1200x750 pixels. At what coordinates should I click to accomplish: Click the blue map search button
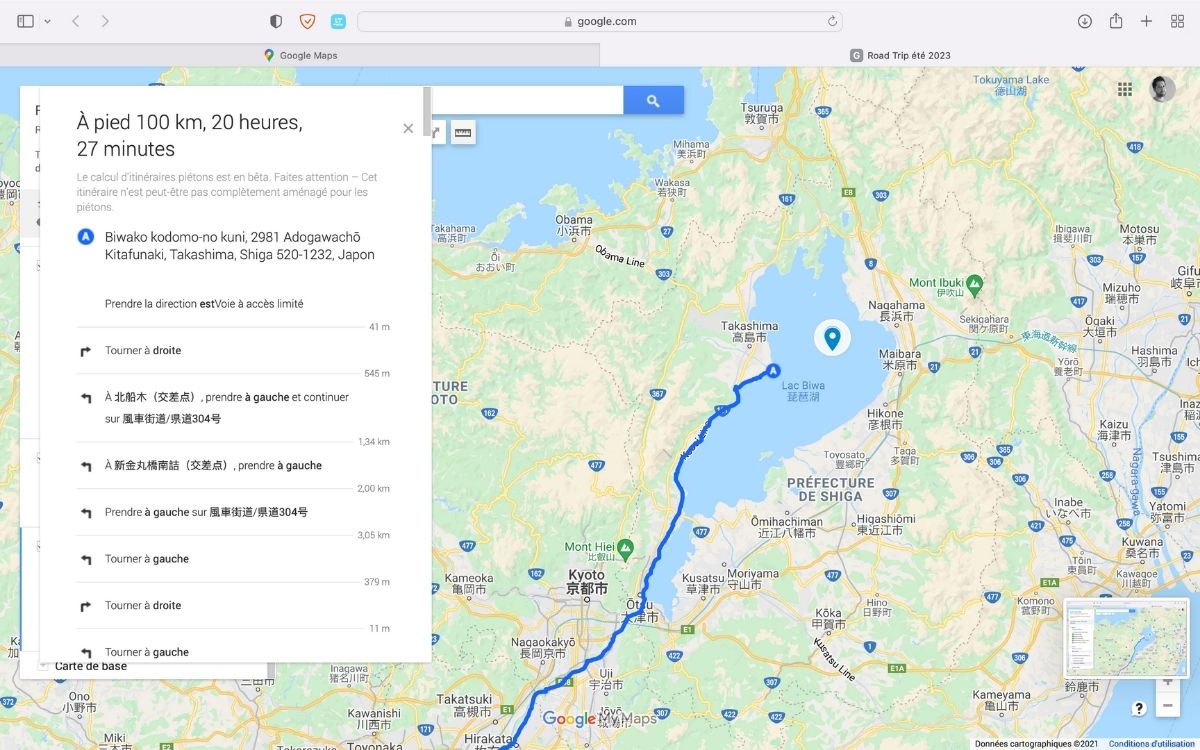(653, 100)
